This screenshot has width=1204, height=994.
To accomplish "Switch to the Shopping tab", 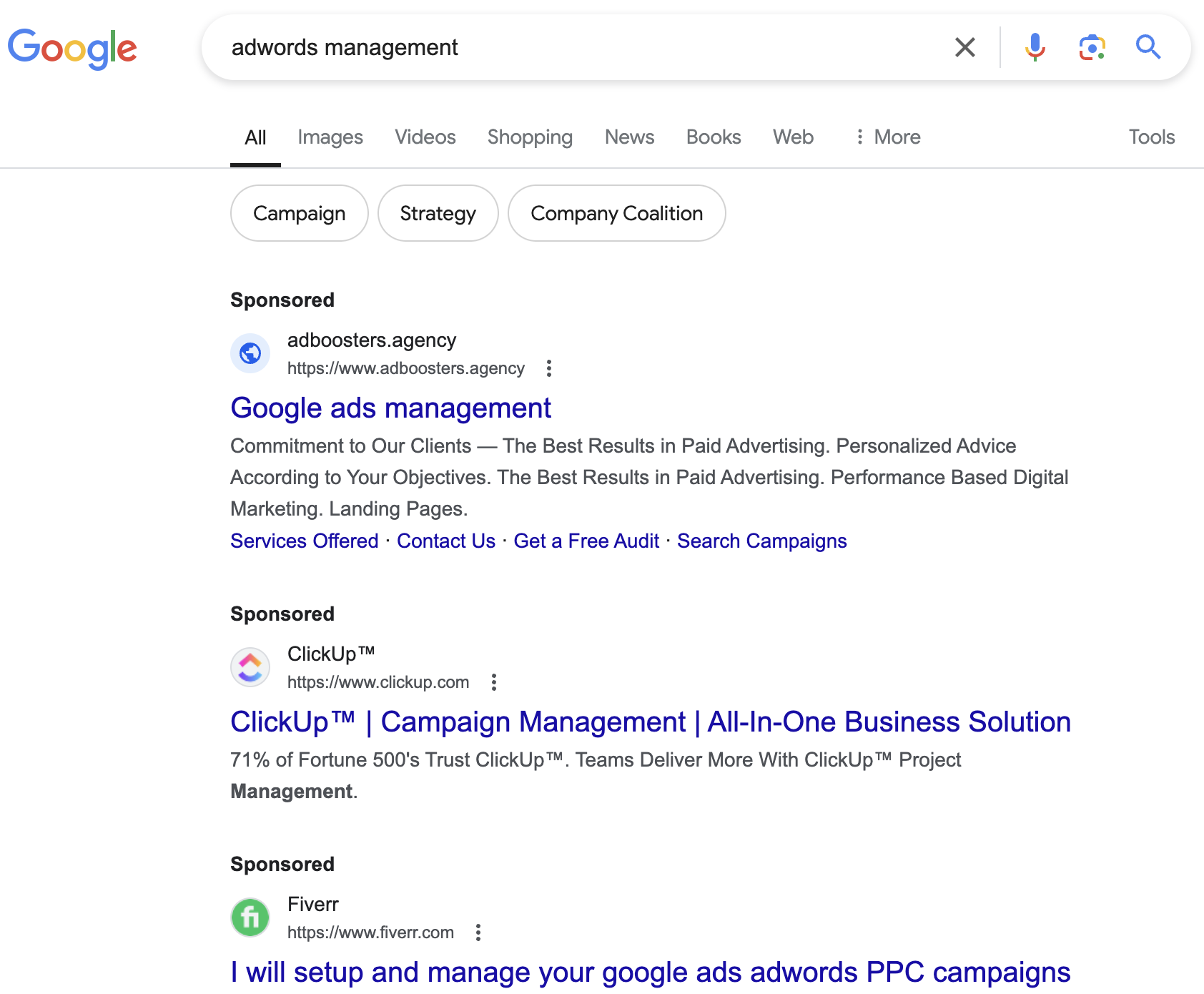I will click(530, 137).
